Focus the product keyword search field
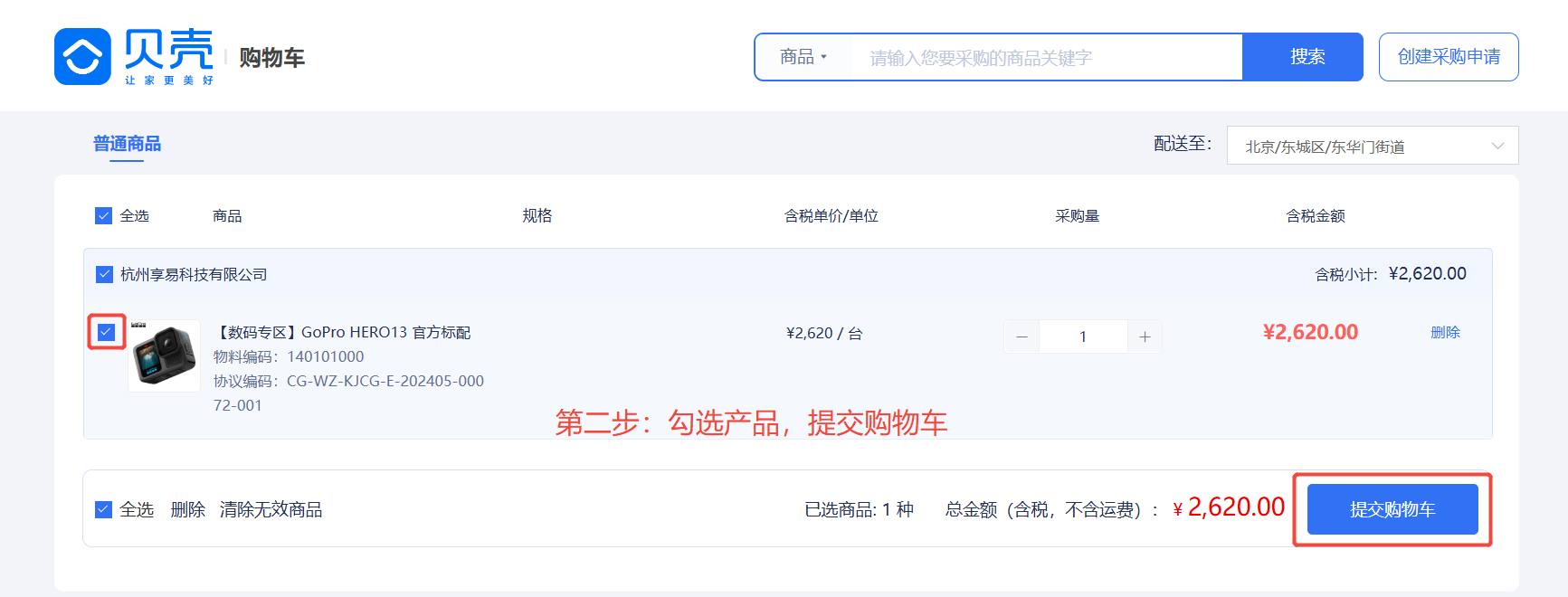 click(x=1047, y=57)
